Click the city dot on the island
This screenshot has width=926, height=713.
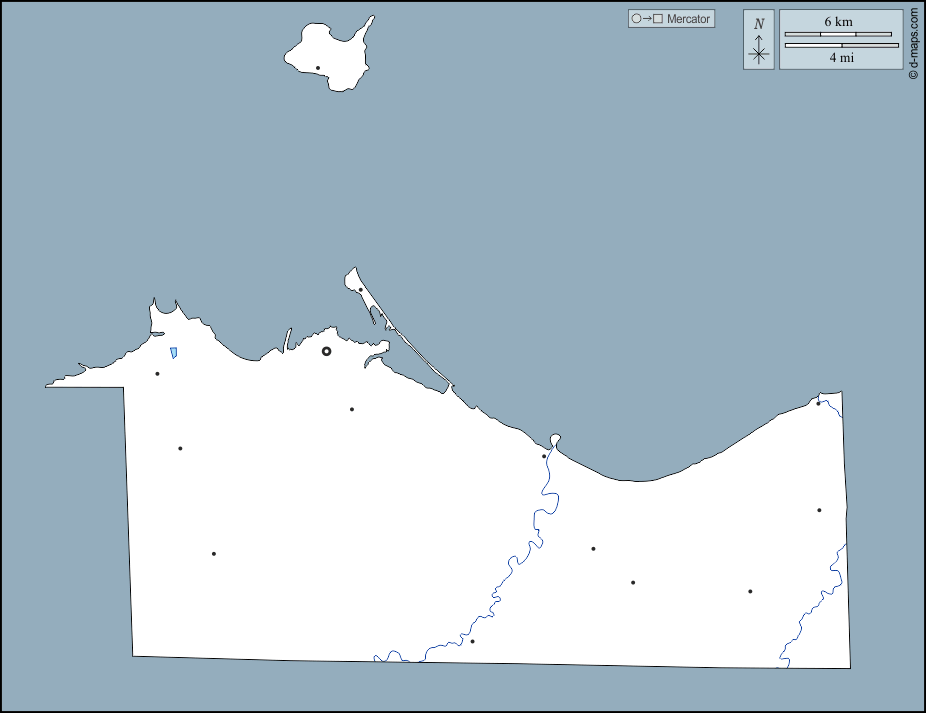coord(318,68)
